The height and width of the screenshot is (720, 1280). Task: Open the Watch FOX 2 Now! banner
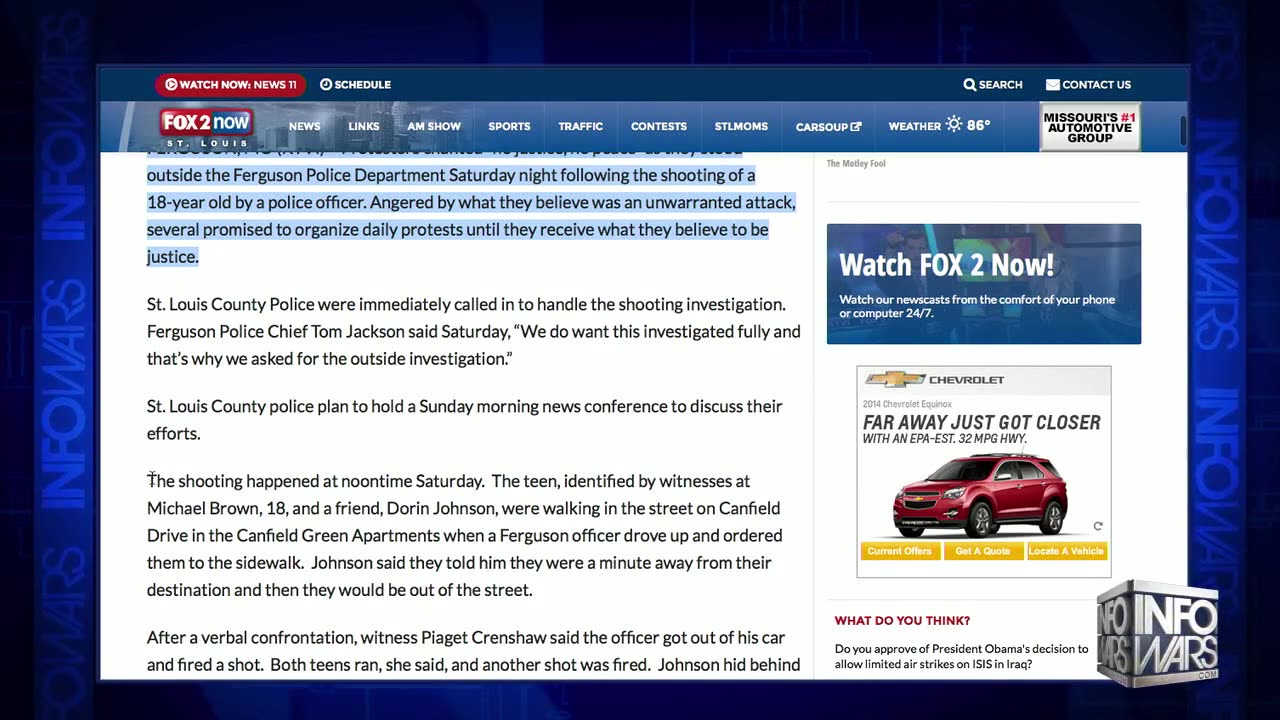[984, 284]
